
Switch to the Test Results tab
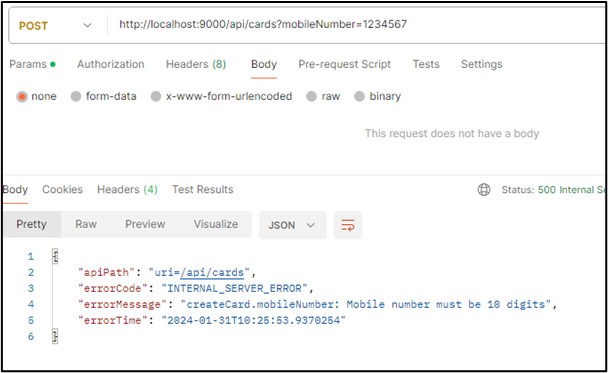pyautogui.click(x=203, y=190)
